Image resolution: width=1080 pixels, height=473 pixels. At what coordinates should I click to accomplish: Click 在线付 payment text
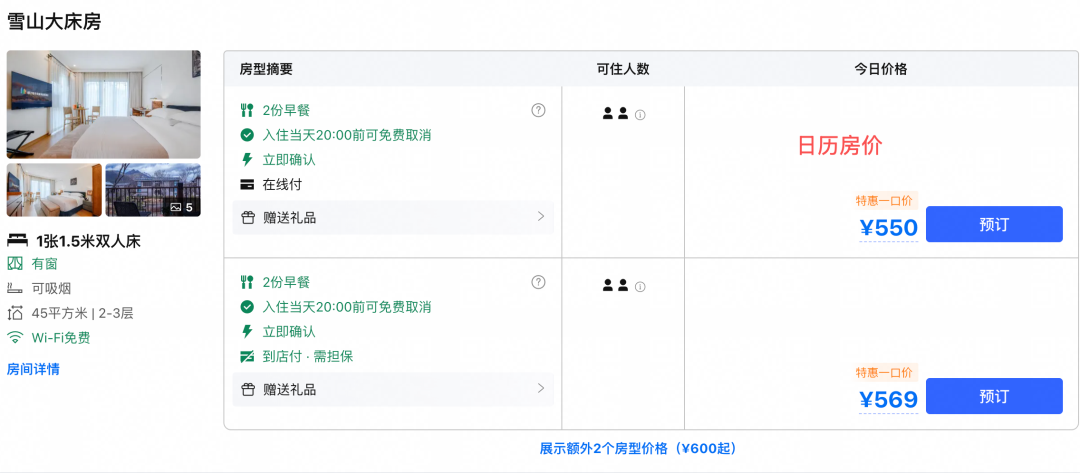pyautogui.click(x=282, y=185)
